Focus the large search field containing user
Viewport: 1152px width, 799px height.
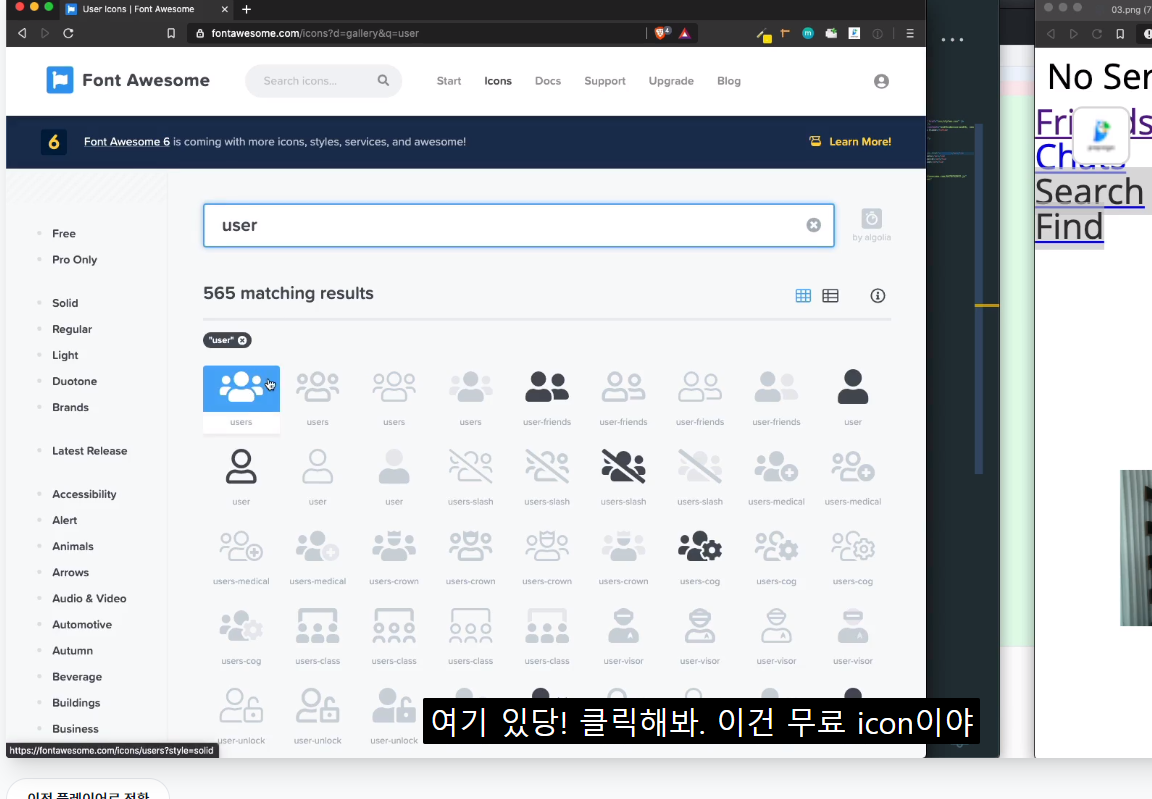pos(519,225)
